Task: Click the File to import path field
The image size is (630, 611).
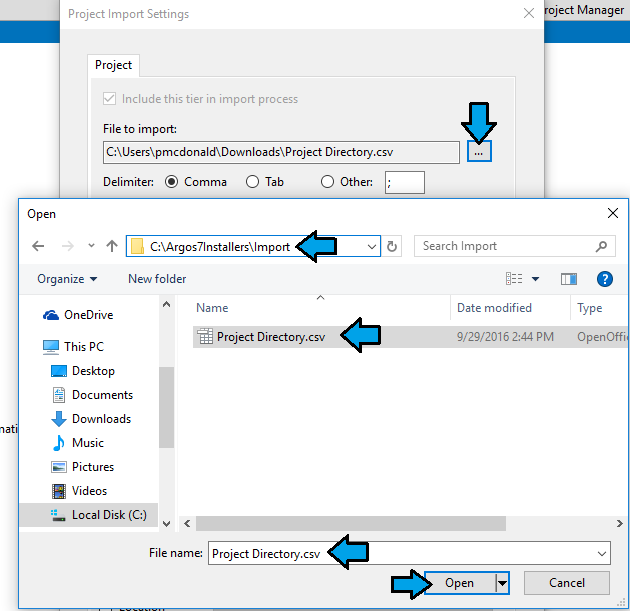Action: 281,152
